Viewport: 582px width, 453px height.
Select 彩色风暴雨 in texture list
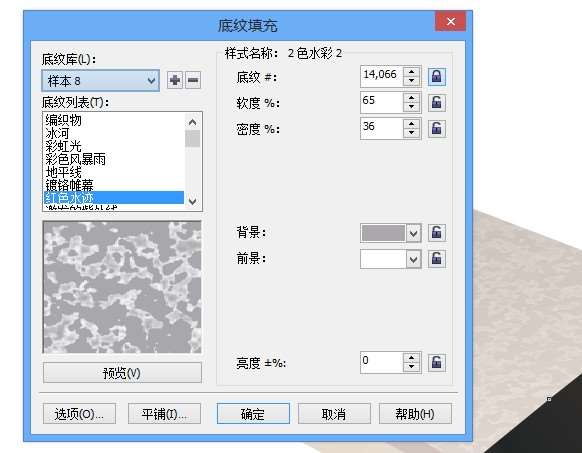coord(114,159)
